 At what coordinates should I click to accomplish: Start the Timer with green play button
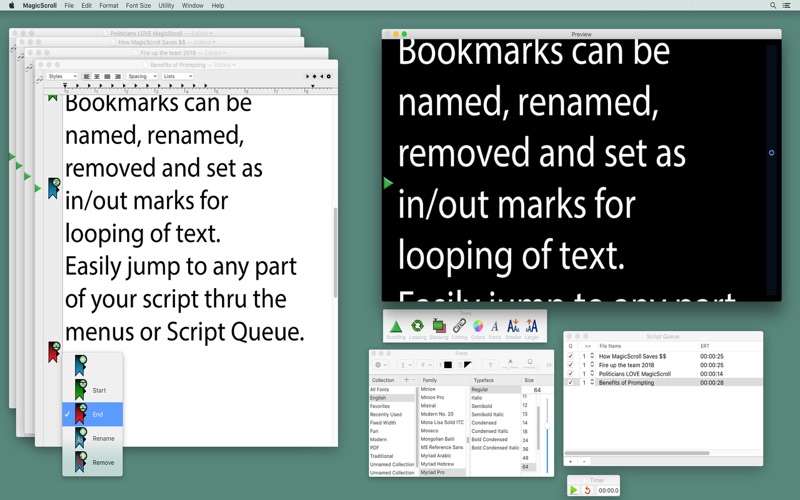(x=573, y=490)
